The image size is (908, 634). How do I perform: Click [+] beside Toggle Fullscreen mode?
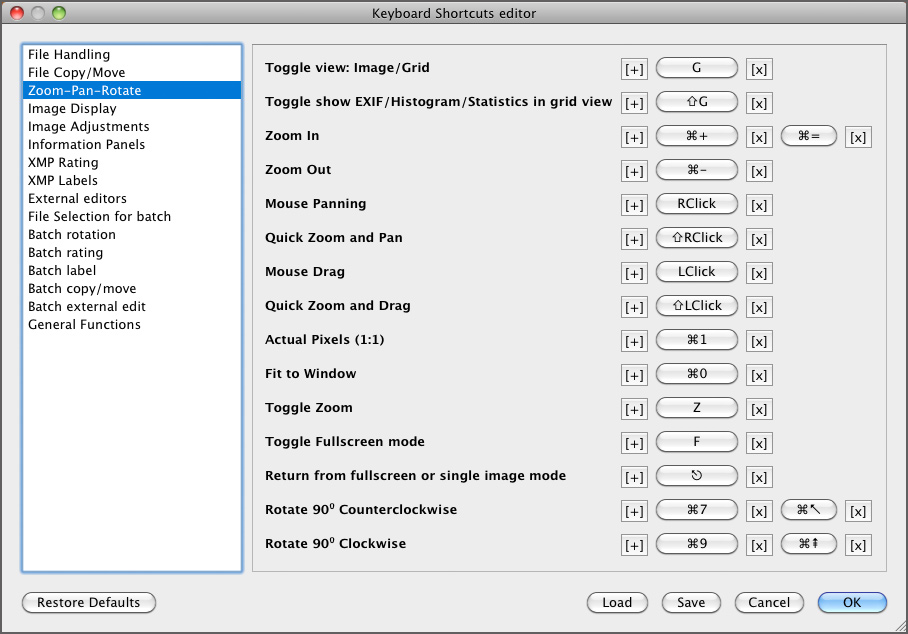tap(634, 443)
